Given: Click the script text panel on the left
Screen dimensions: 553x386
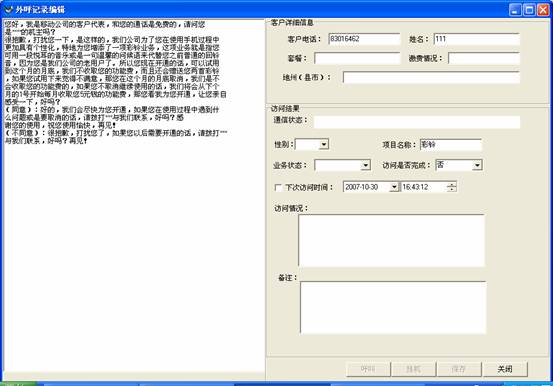Looking at the screenshot, I should (x=134, y=196).
